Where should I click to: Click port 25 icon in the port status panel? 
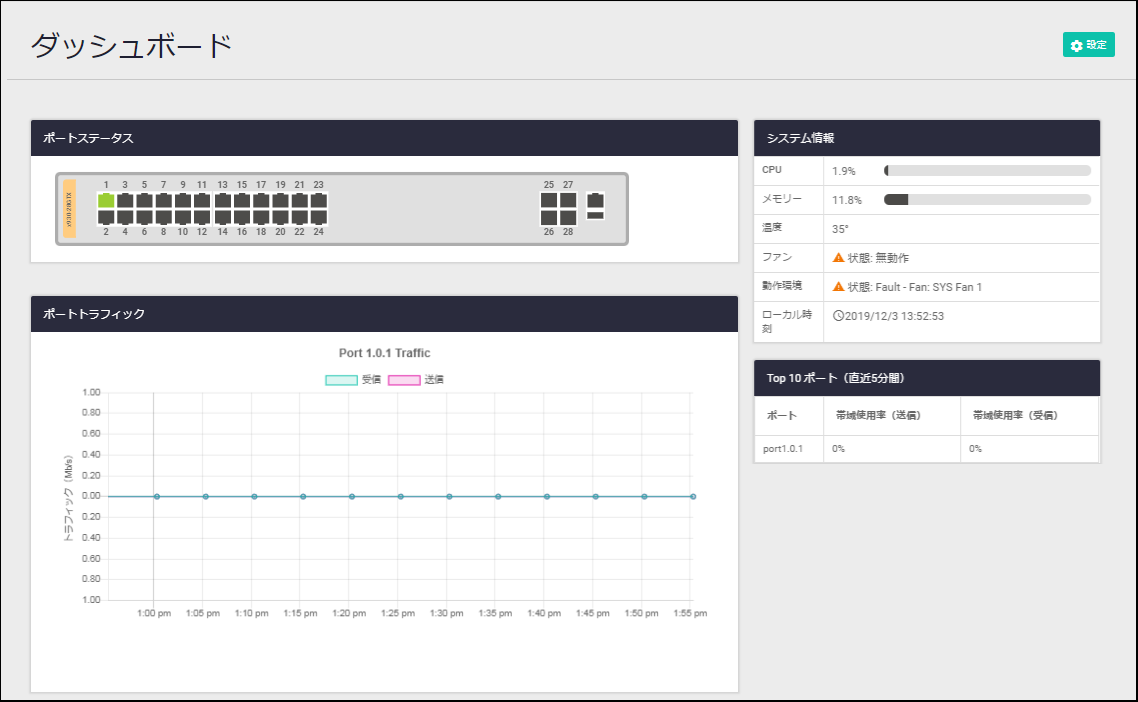(x=548, y=200)
